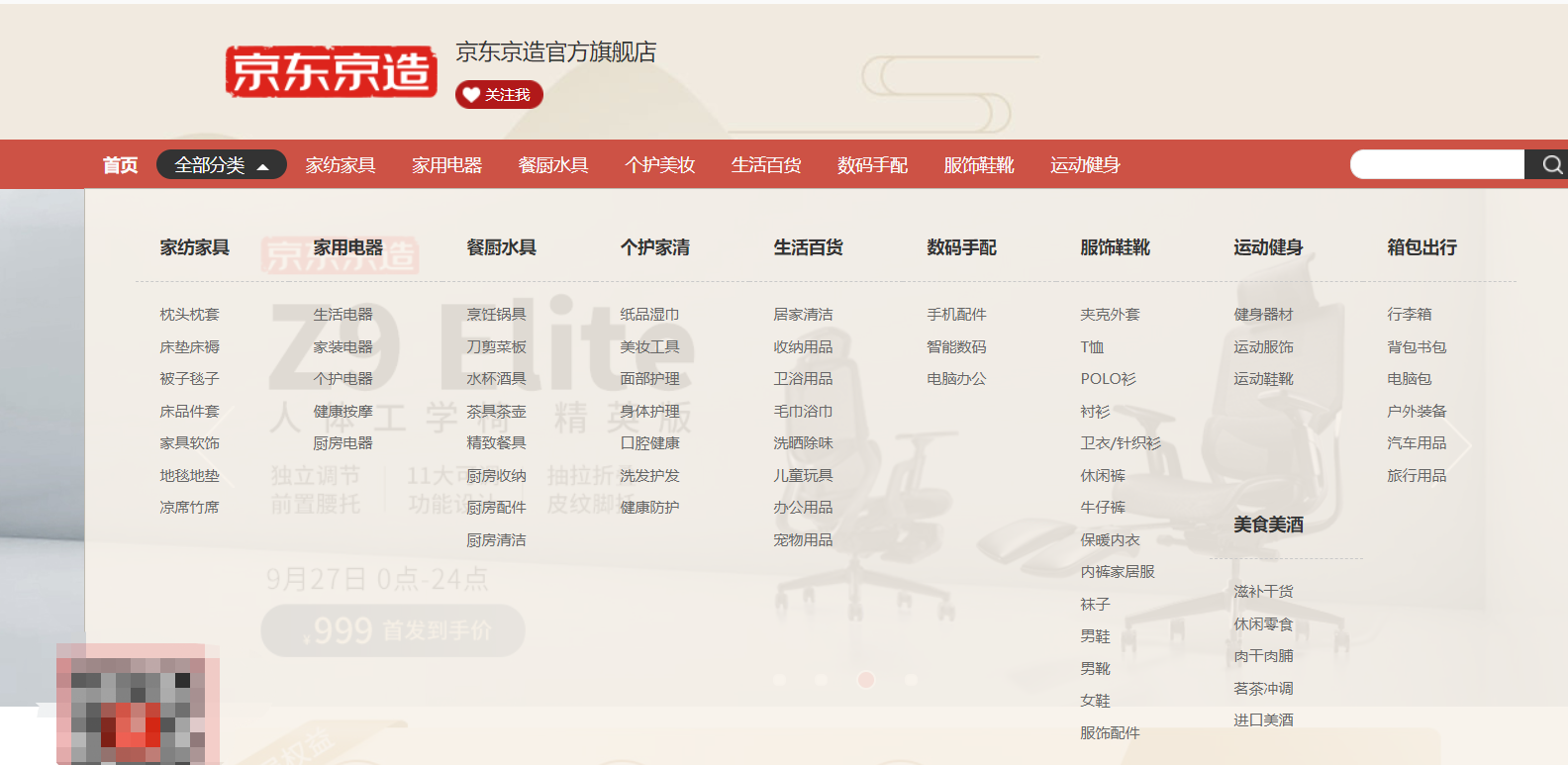Open 数码手配 tab in the red navigation bar
The height and width of the screenshot is (765, 1568).
(x=873, y=164)
